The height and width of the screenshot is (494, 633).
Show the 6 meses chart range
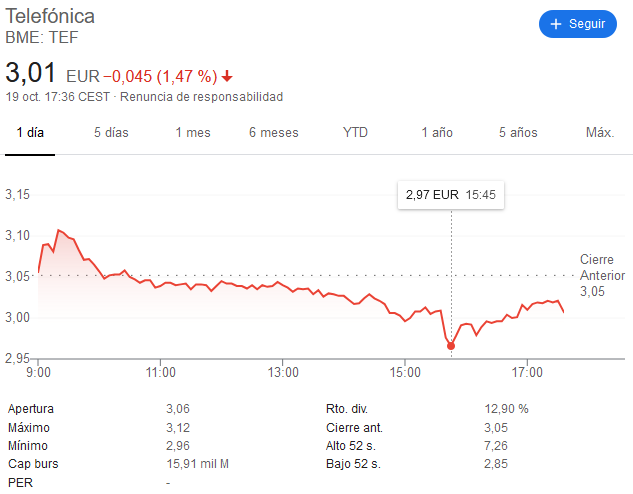pyautogui.click(x=274, y=133)
